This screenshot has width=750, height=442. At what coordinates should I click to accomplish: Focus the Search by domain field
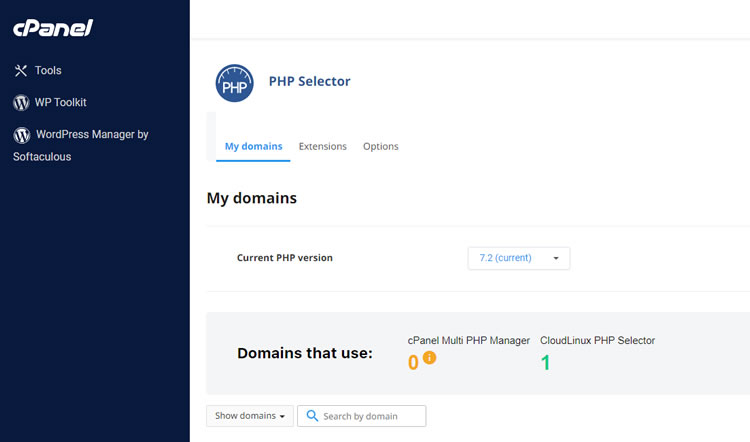tap(362, 416)
